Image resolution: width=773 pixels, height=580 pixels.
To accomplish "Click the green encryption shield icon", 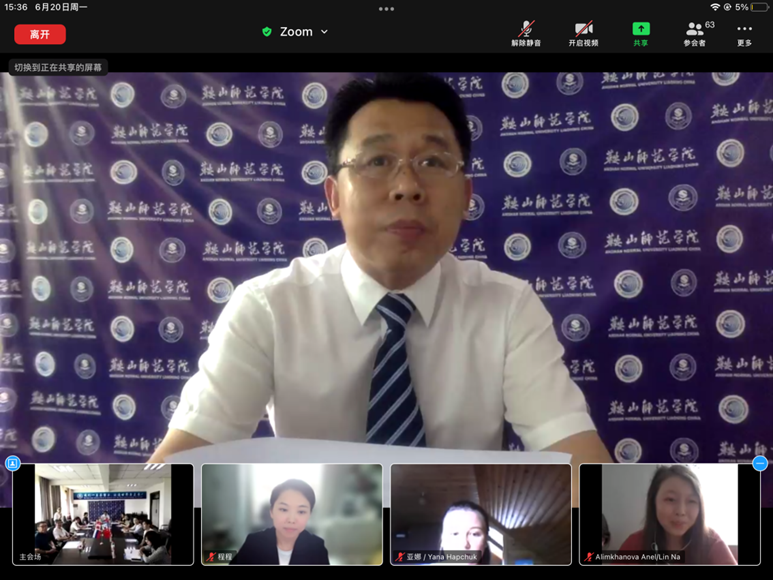I will (x=266, y=32).
